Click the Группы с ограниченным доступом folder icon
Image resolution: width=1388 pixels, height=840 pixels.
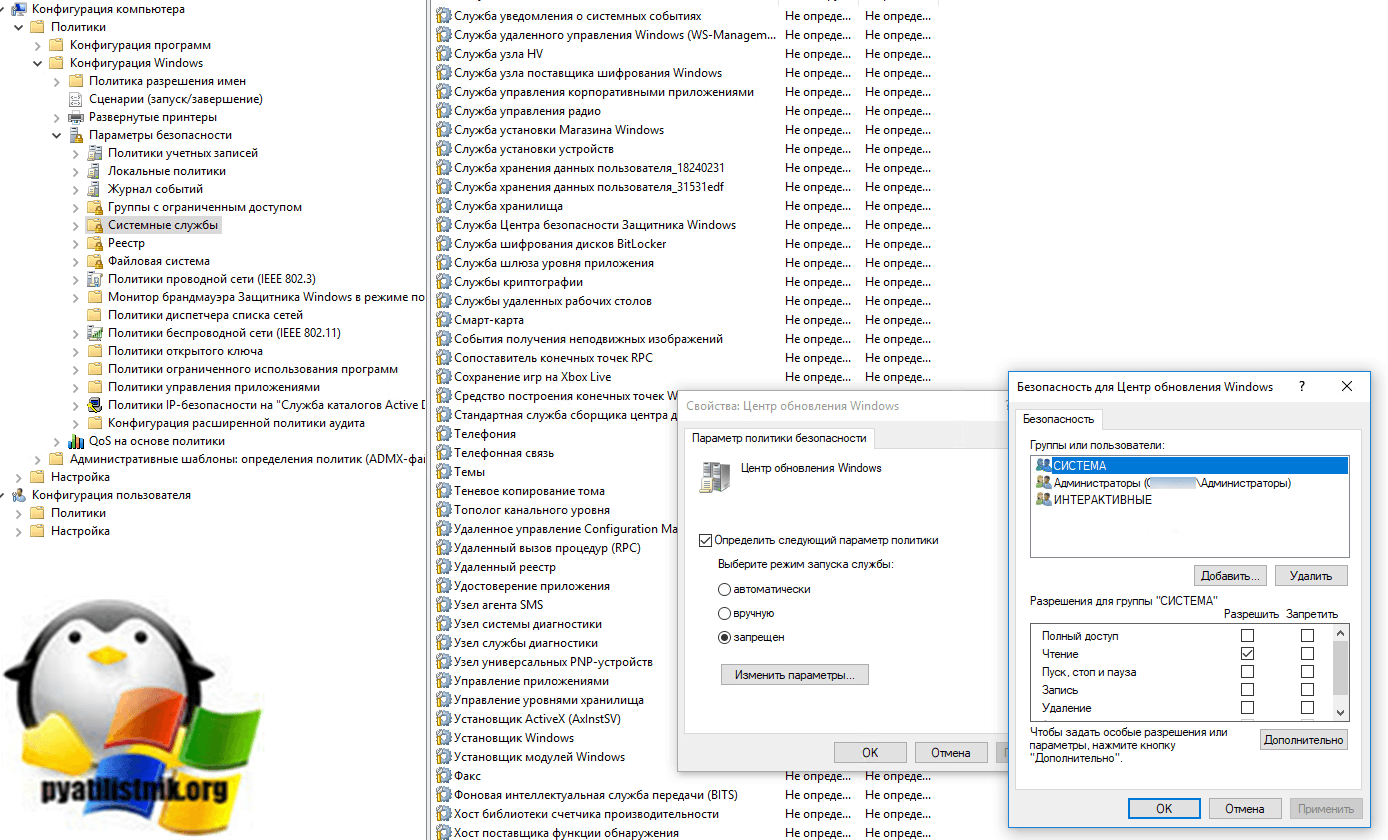[95, 207]
